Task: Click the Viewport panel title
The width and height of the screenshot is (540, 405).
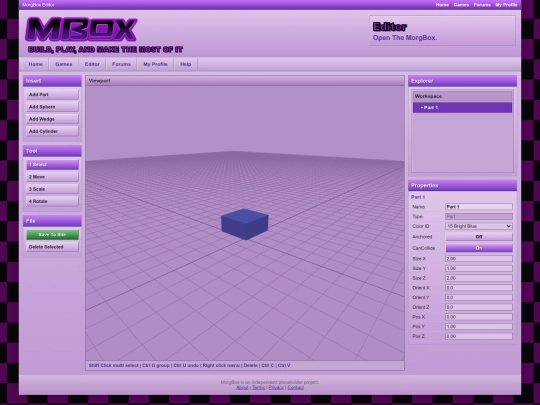Action: click(100, 81)
